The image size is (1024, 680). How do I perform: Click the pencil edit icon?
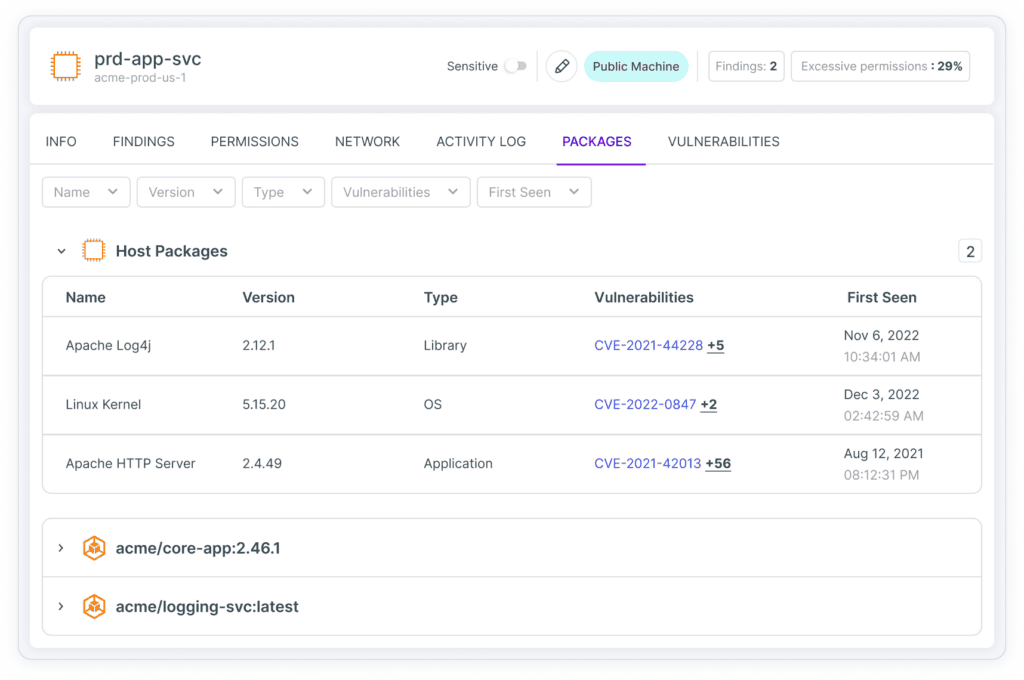(x=562, y=66)
